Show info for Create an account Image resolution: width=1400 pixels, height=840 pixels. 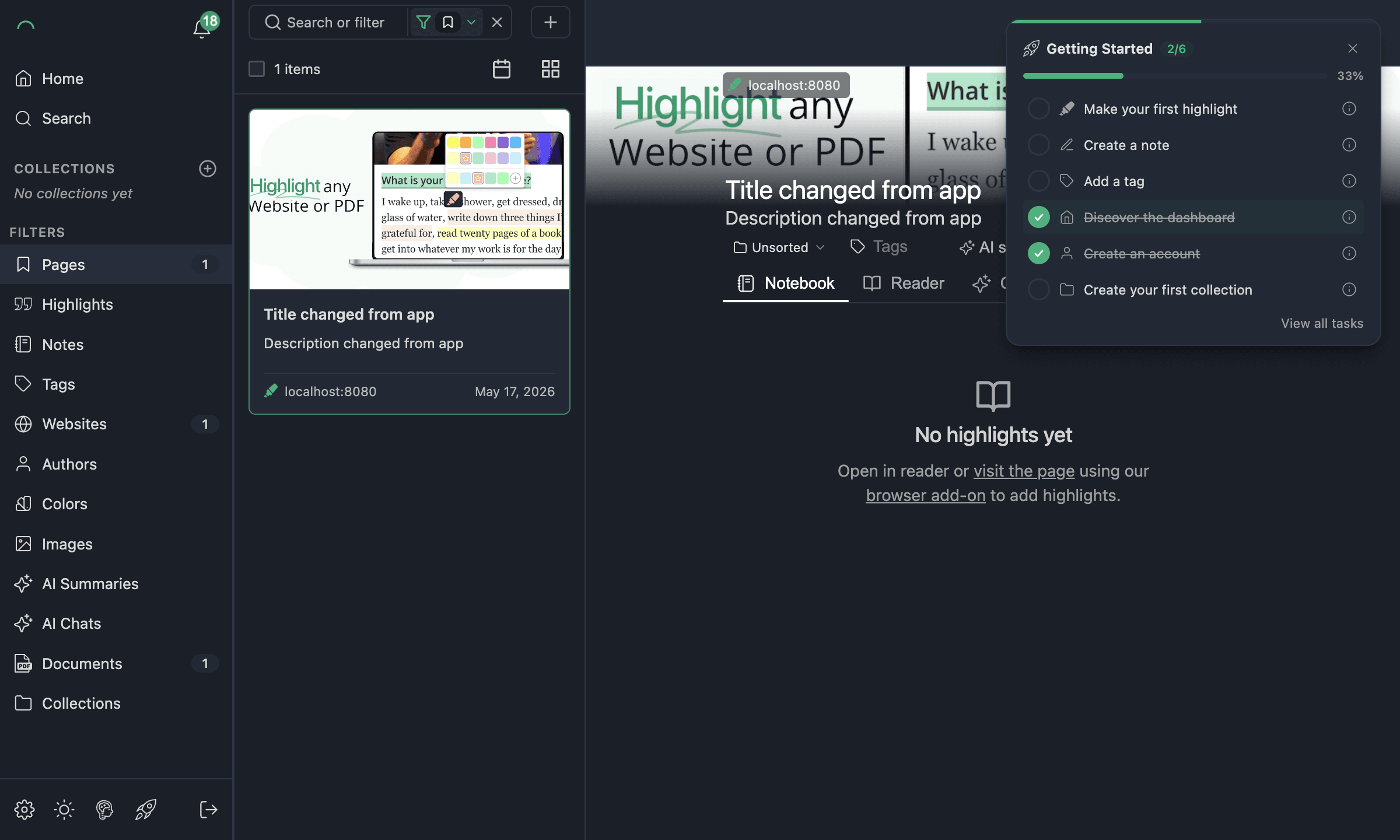pos(1349,253)
